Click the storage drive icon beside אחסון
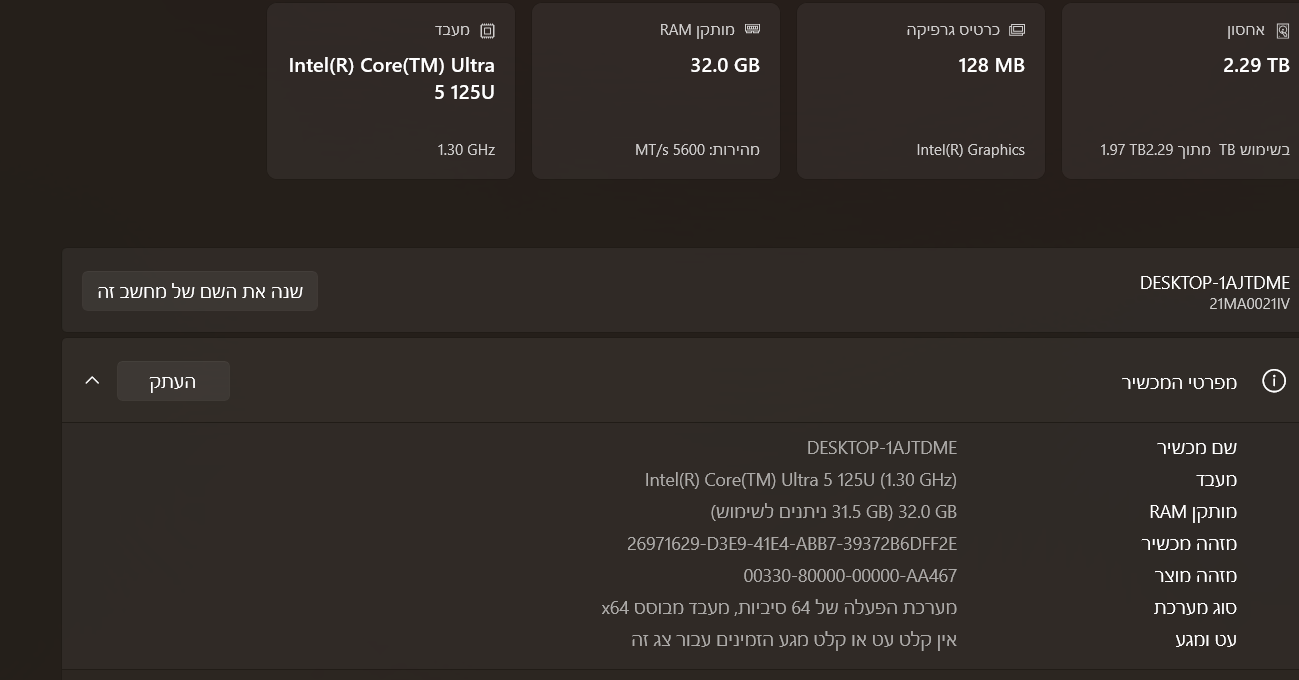Screen dimensions: 1299x680 pyautogui.click(x=1282, y=31)
